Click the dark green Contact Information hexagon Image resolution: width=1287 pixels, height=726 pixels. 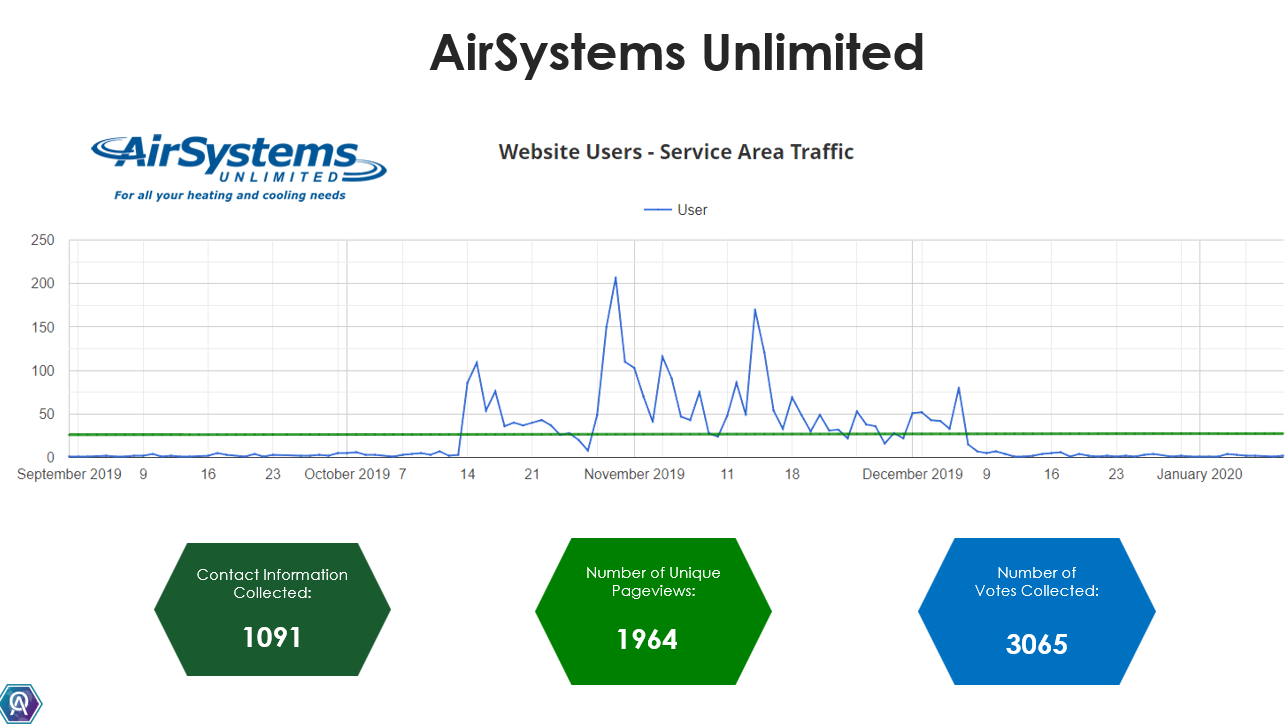click(272, 610)
